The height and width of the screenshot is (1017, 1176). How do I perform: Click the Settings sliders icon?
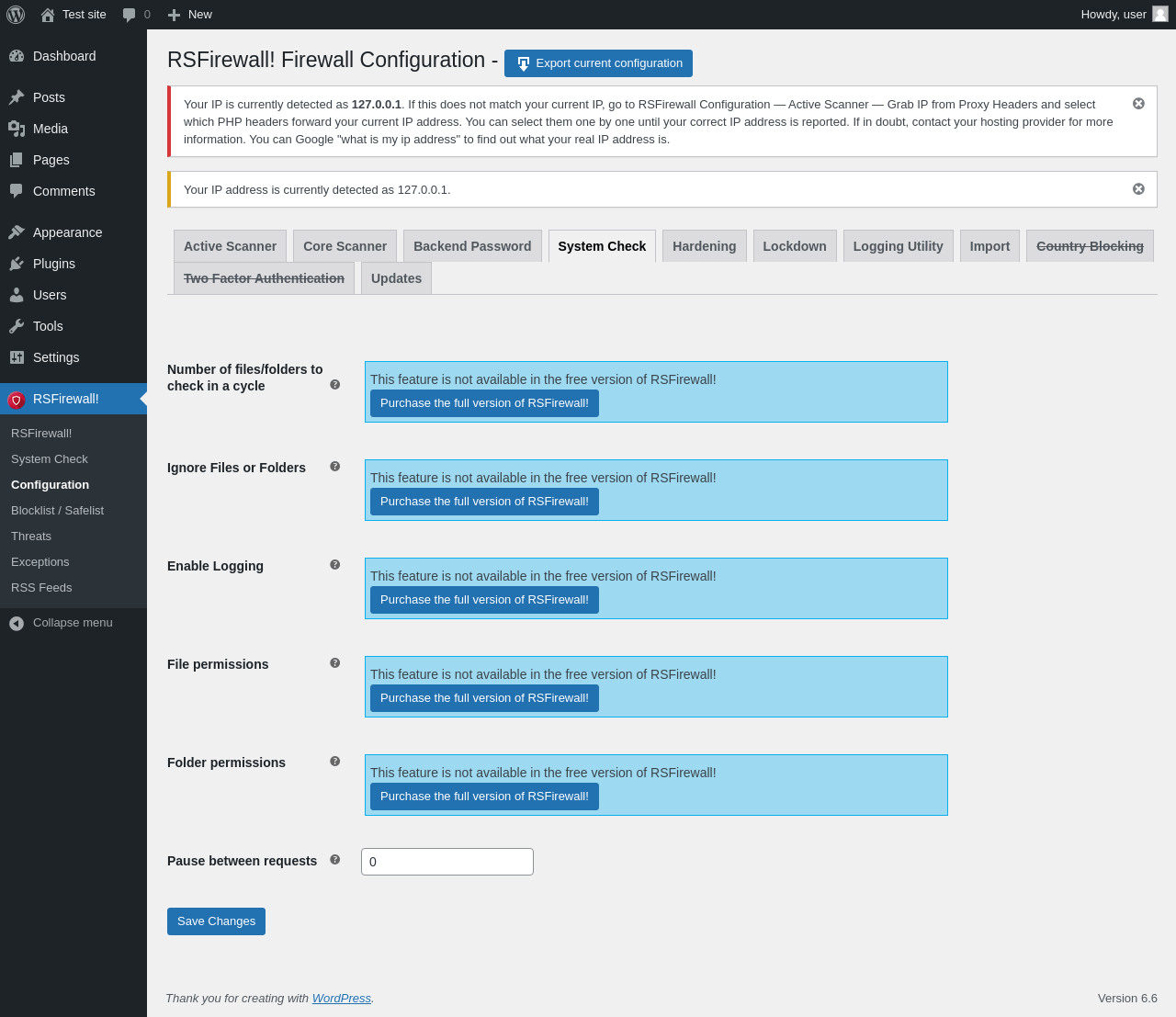point(17,357)
